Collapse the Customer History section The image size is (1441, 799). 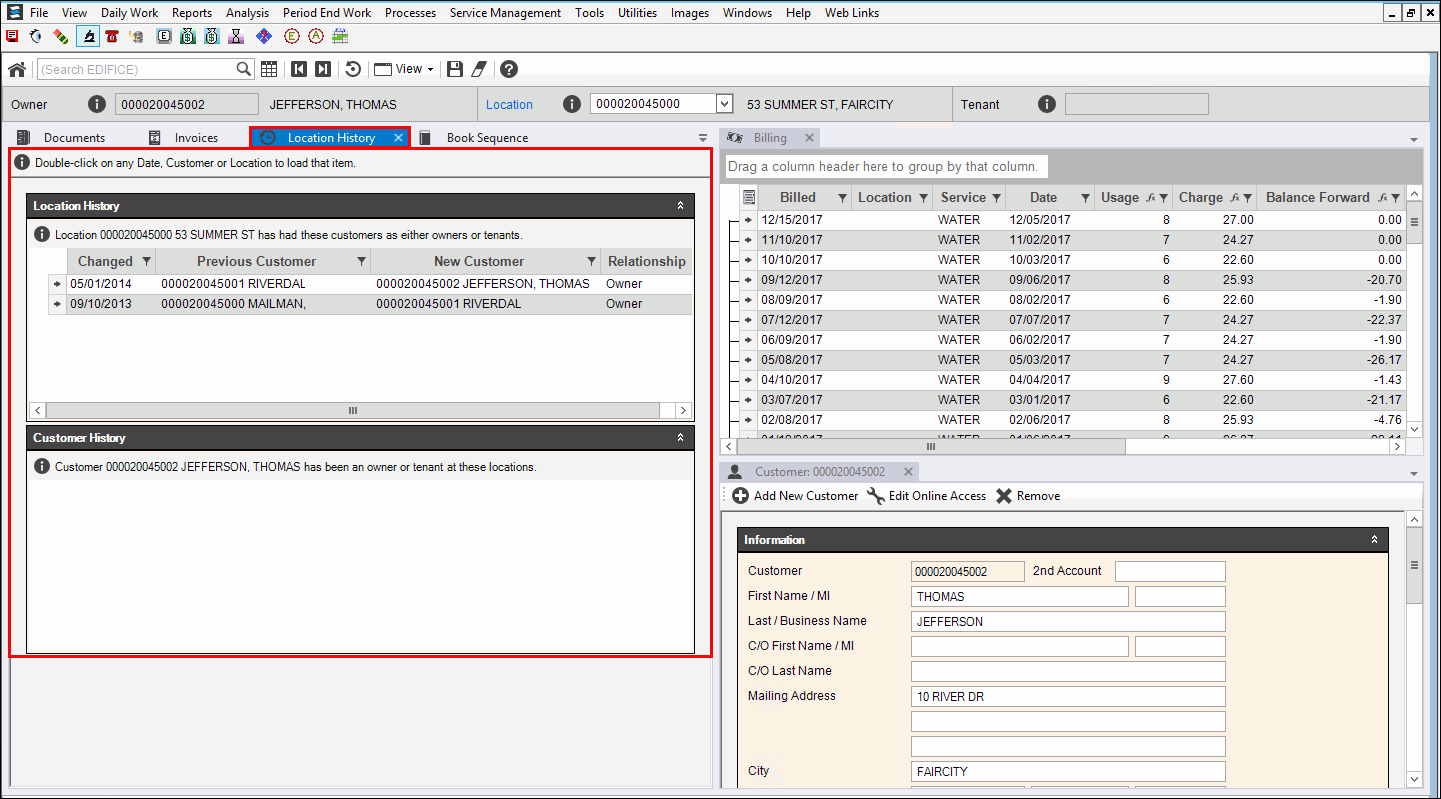tap(680, 438)
